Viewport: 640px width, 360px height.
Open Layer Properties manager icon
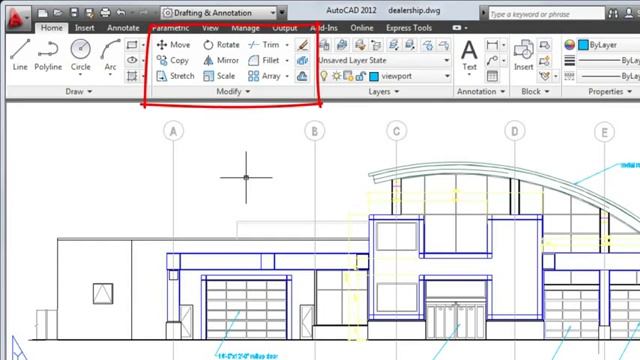point(325,45)
